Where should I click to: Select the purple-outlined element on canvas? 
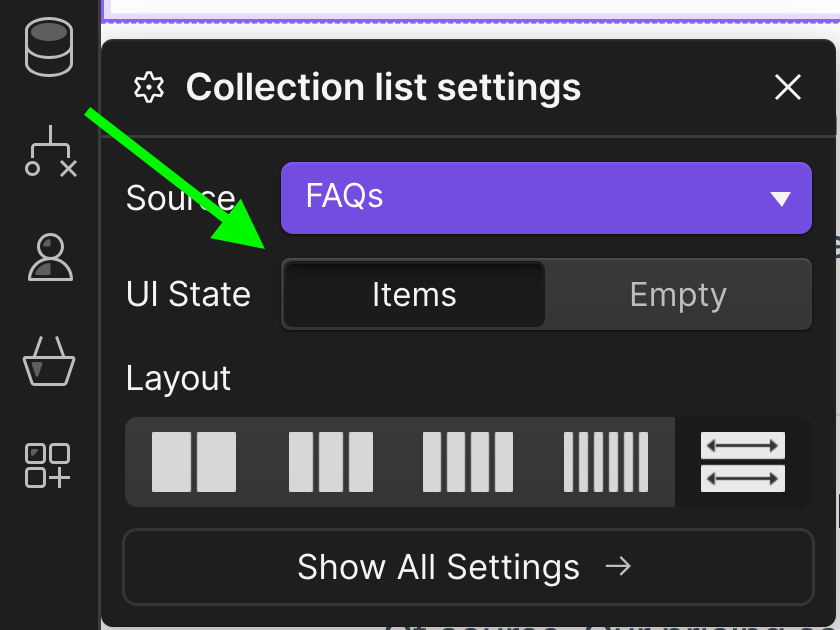point(470,11)
